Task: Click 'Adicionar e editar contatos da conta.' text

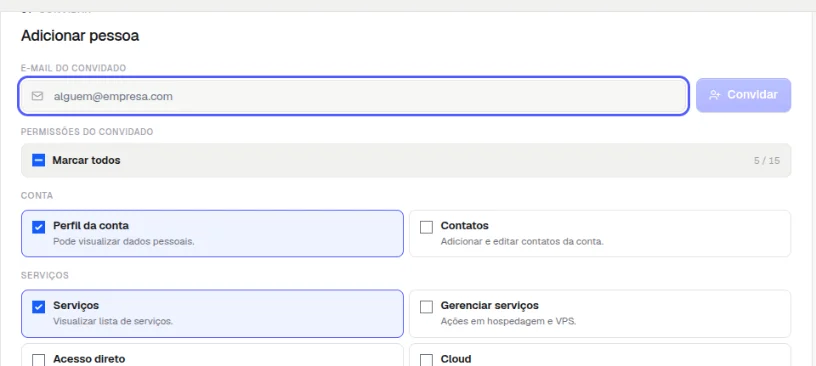Action: pos(522,242)
